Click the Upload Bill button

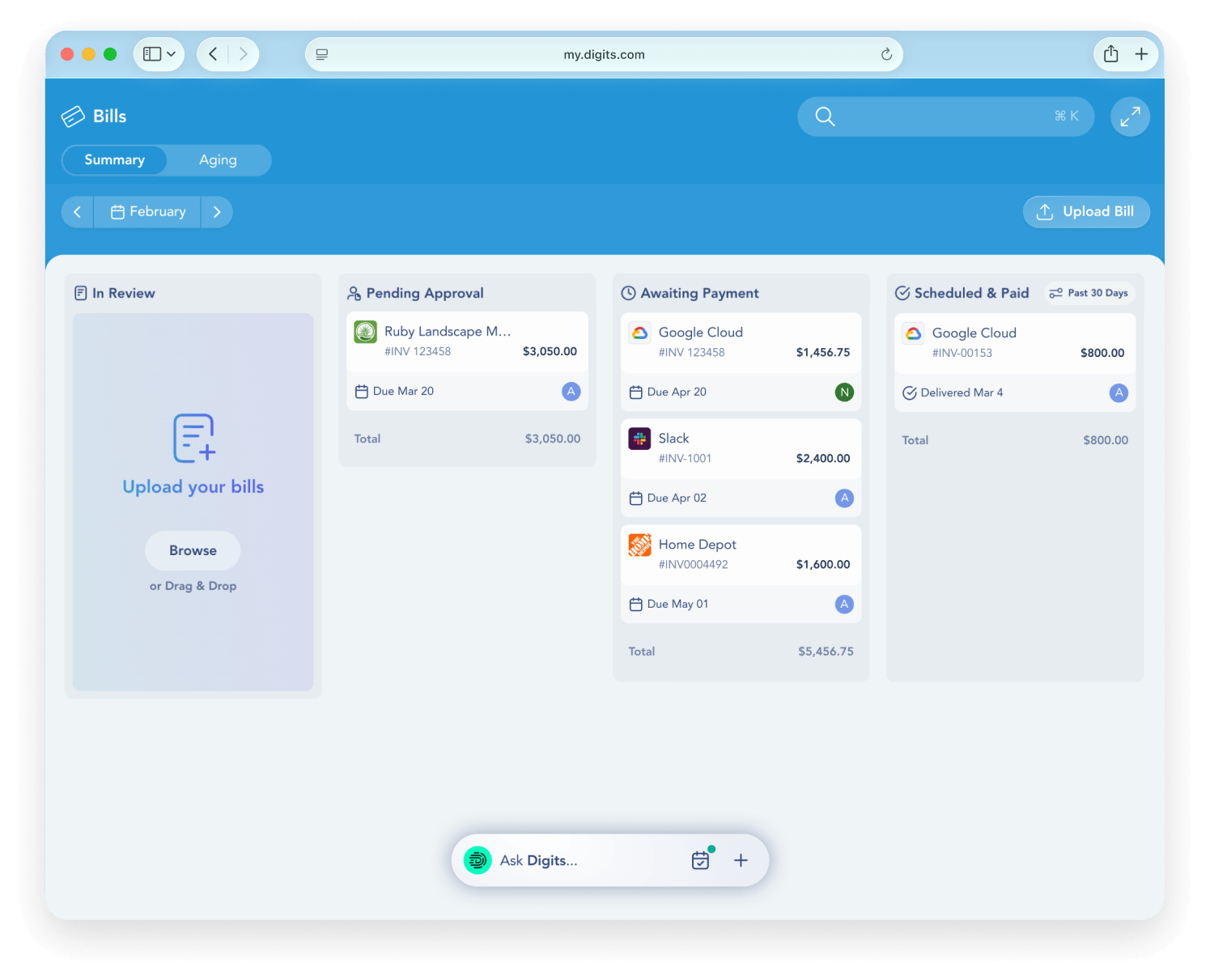pos(1086,212)
